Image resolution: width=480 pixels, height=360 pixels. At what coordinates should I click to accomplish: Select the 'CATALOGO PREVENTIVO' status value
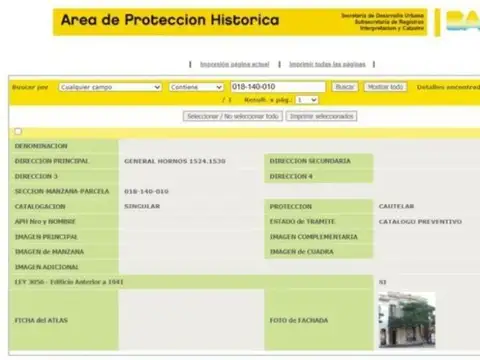420,221
